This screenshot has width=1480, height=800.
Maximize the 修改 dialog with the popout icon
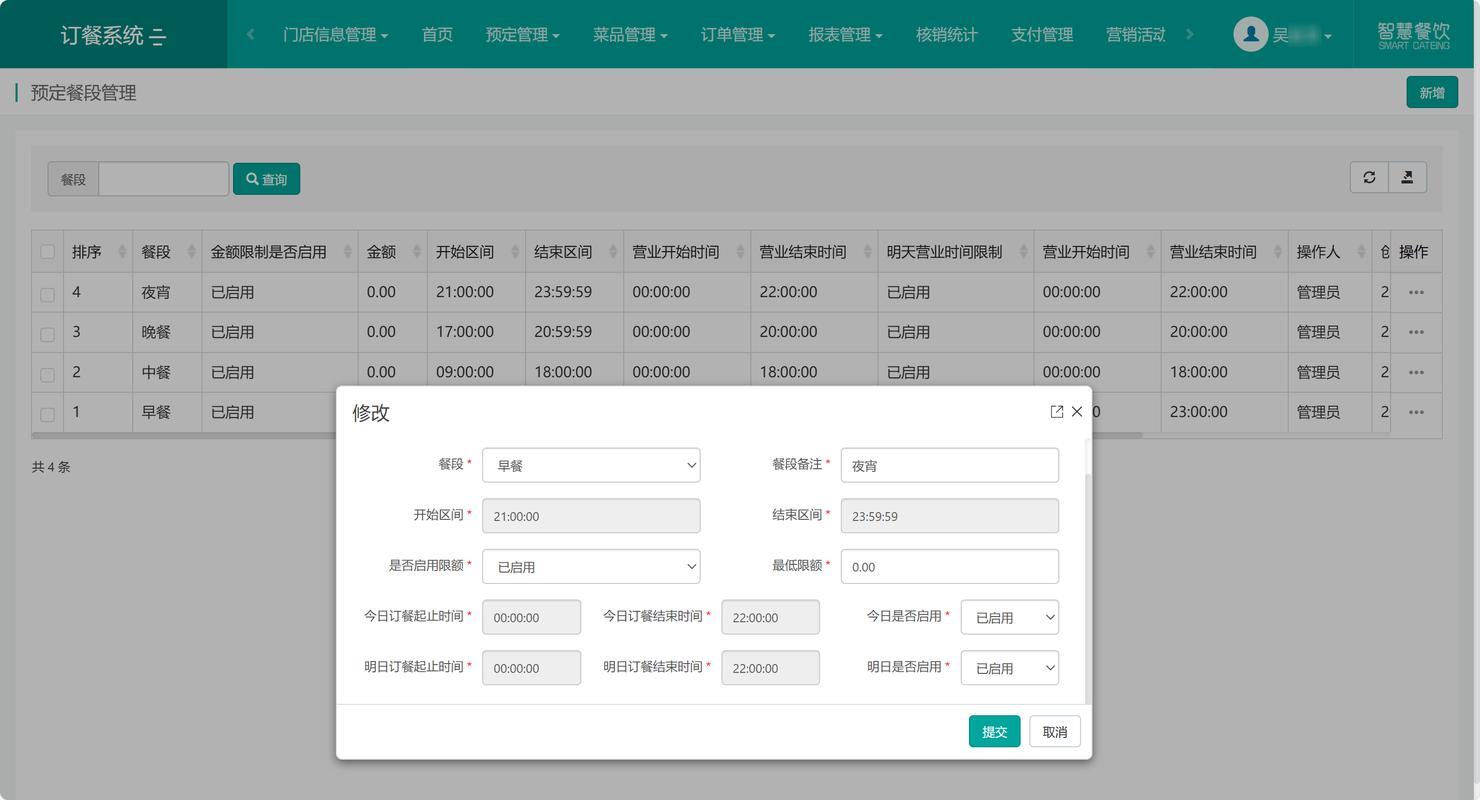click(x=1056, y=411)
